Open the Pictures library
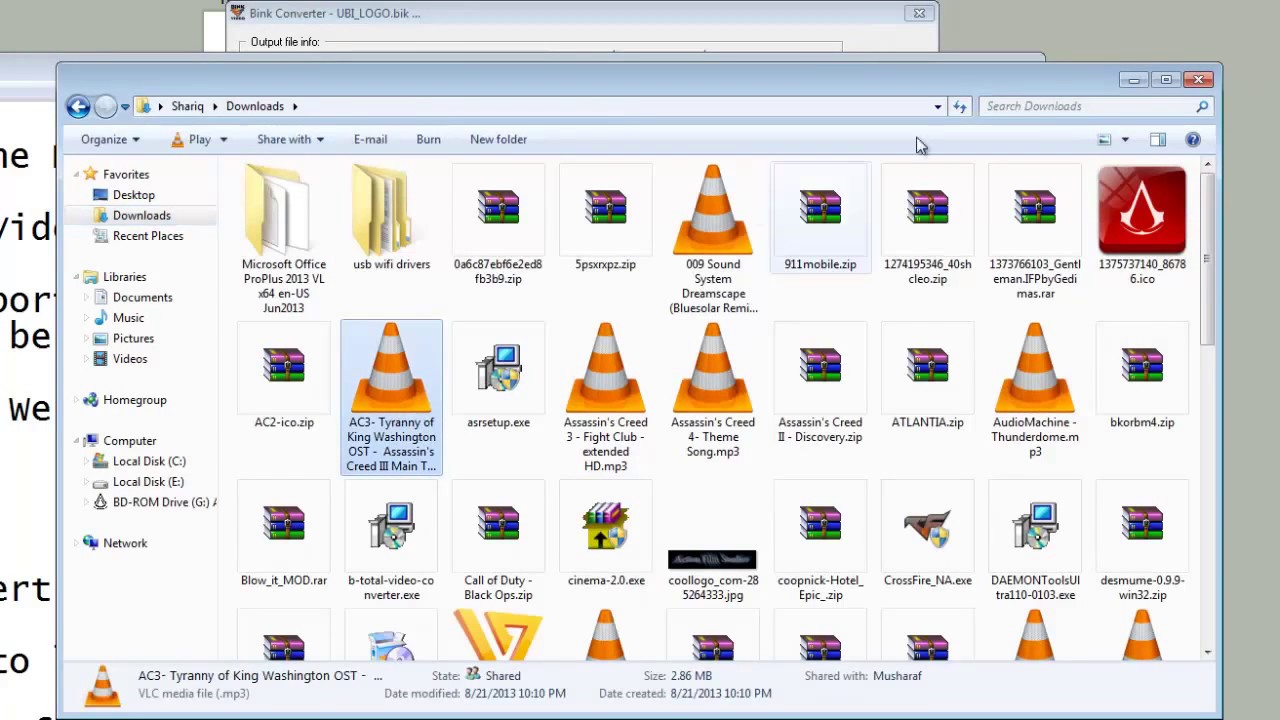Screen dimensions: 1280x720 click(x=133, y=339)
